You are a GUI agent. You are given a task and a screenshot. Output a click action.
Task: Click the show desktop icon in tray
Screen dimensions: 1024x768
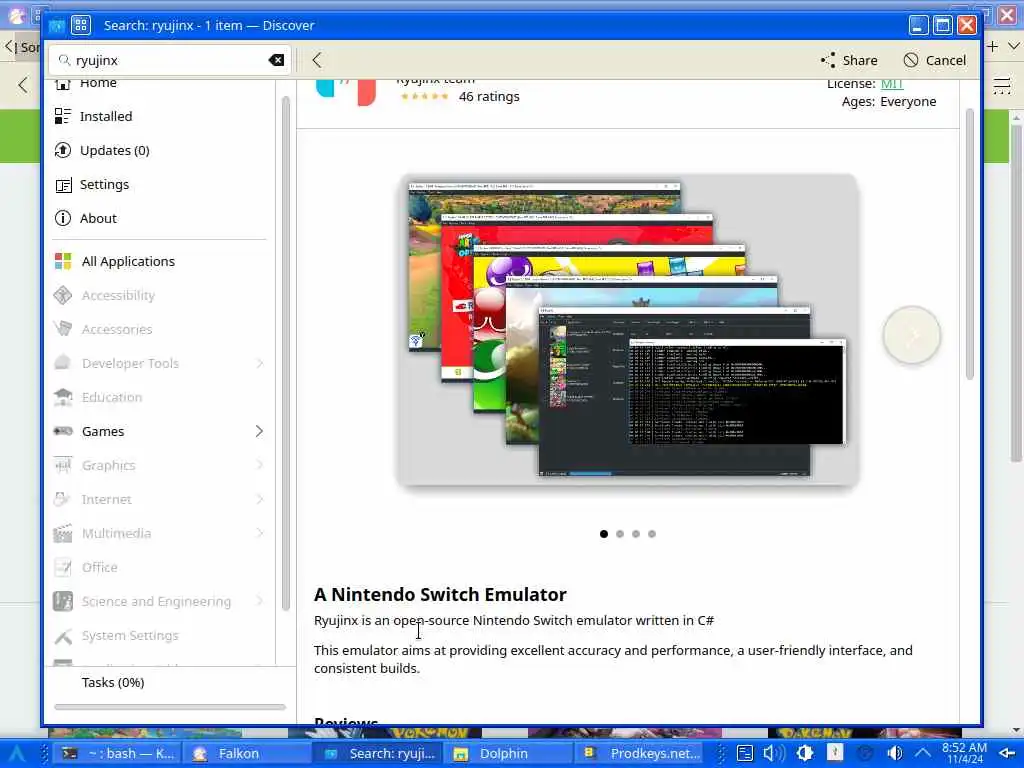(1008, 754)
